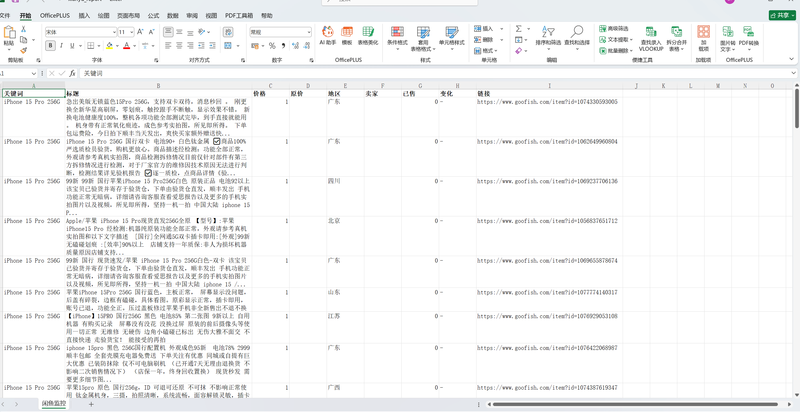Click the 图片转文字 icon
The image size is (800, 412).
pos(728,32)
